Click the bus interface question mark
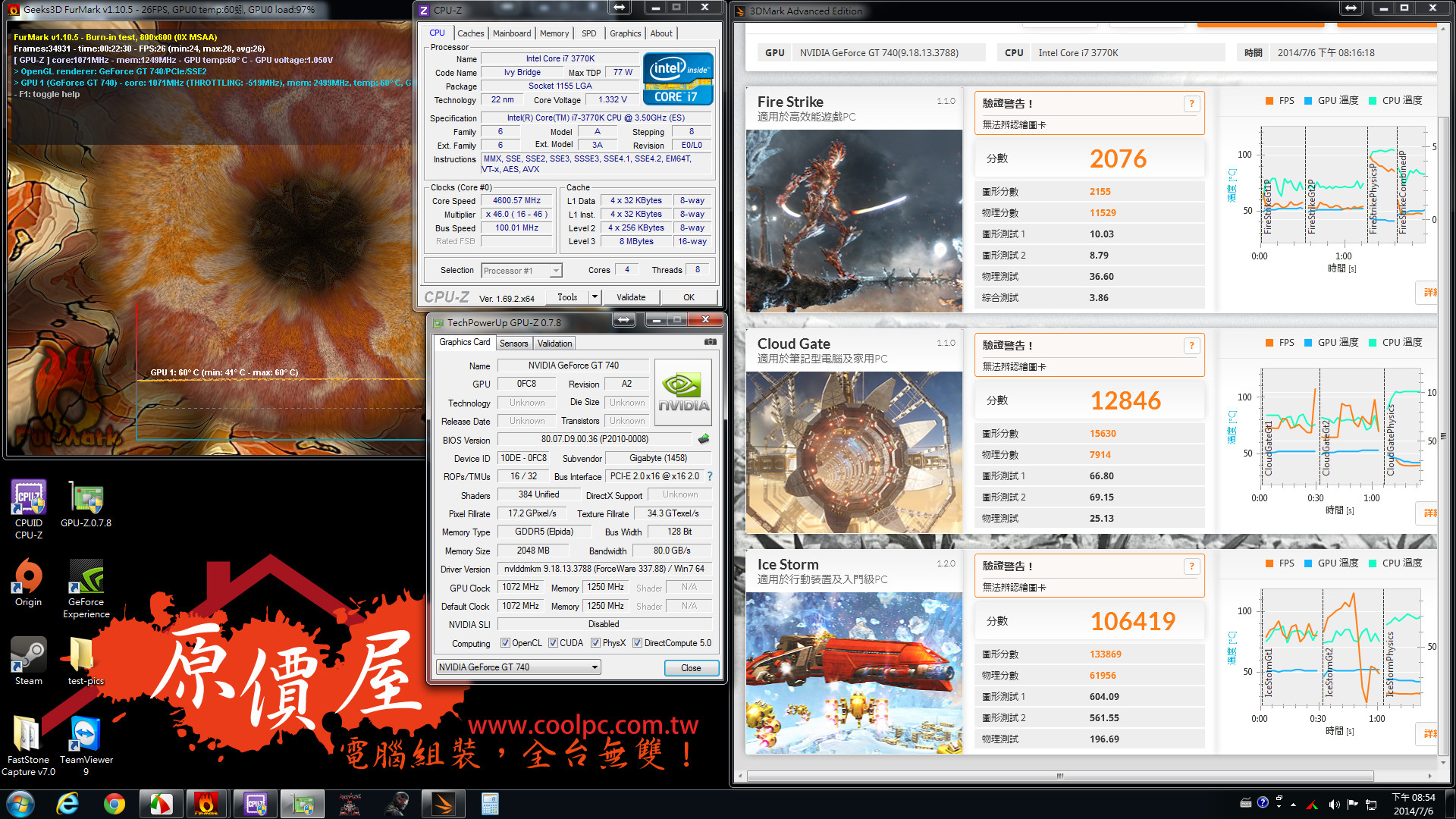The height and width of the screenshot is (819, 1456). coord(710,476)
